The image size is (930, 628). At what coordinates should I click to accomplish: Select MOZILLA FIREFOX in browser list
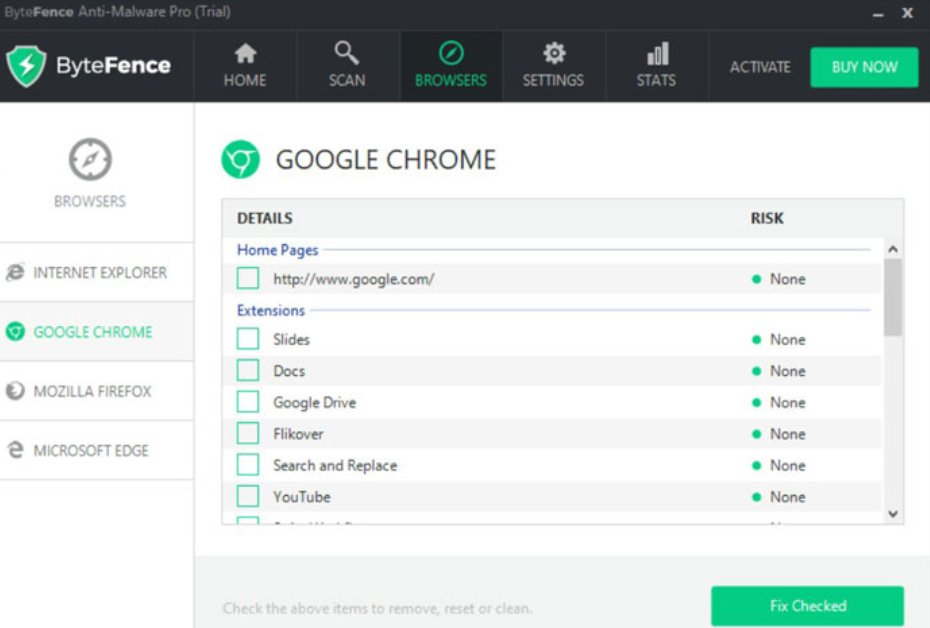pos(93,391)
